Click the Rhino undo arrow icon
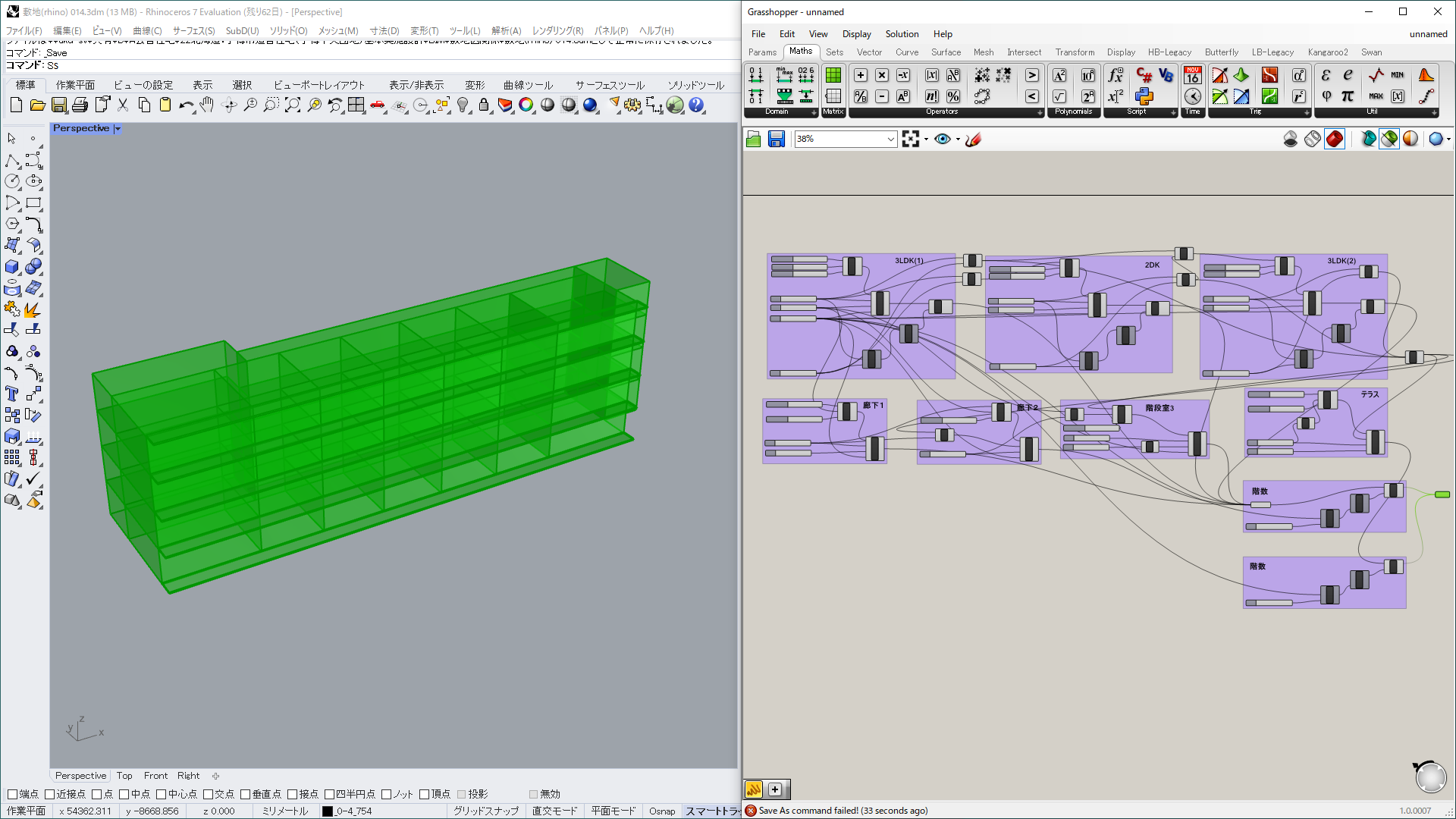 tap(185, 105)
